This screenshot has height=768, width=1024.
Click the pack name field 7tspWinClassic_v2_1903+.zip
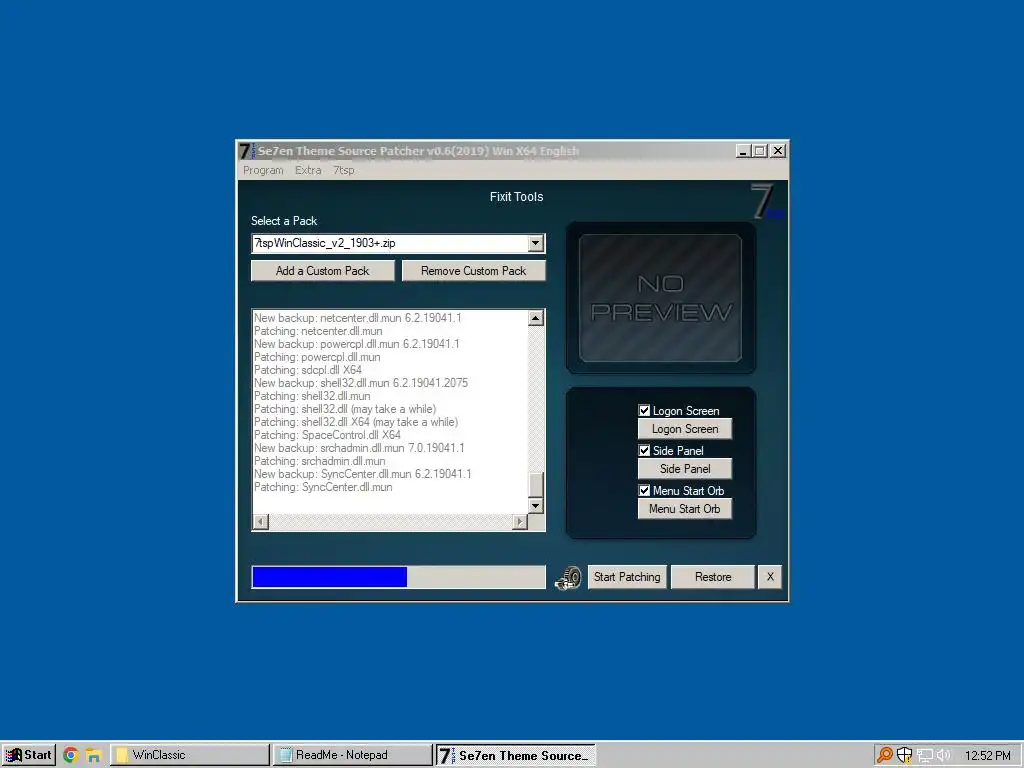390,243
